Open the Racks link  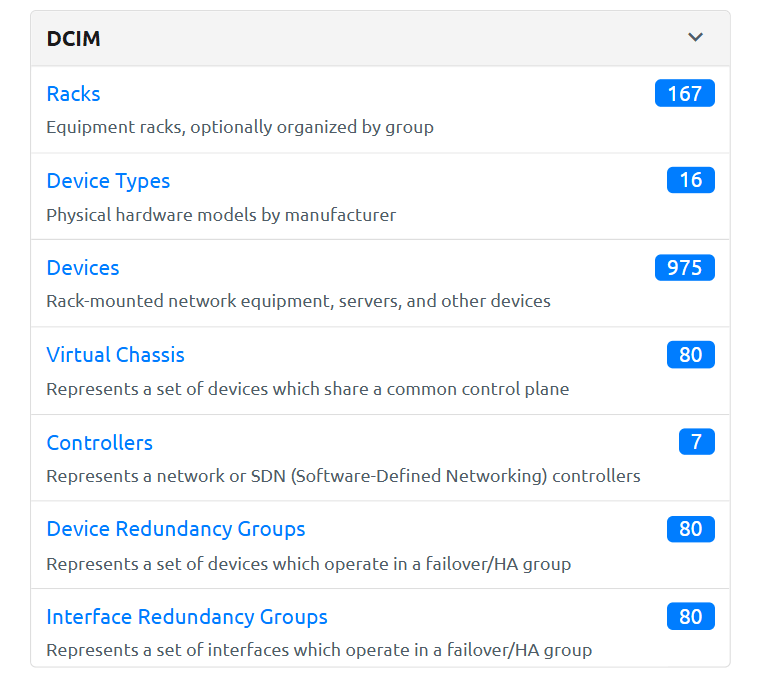point(73,94)
